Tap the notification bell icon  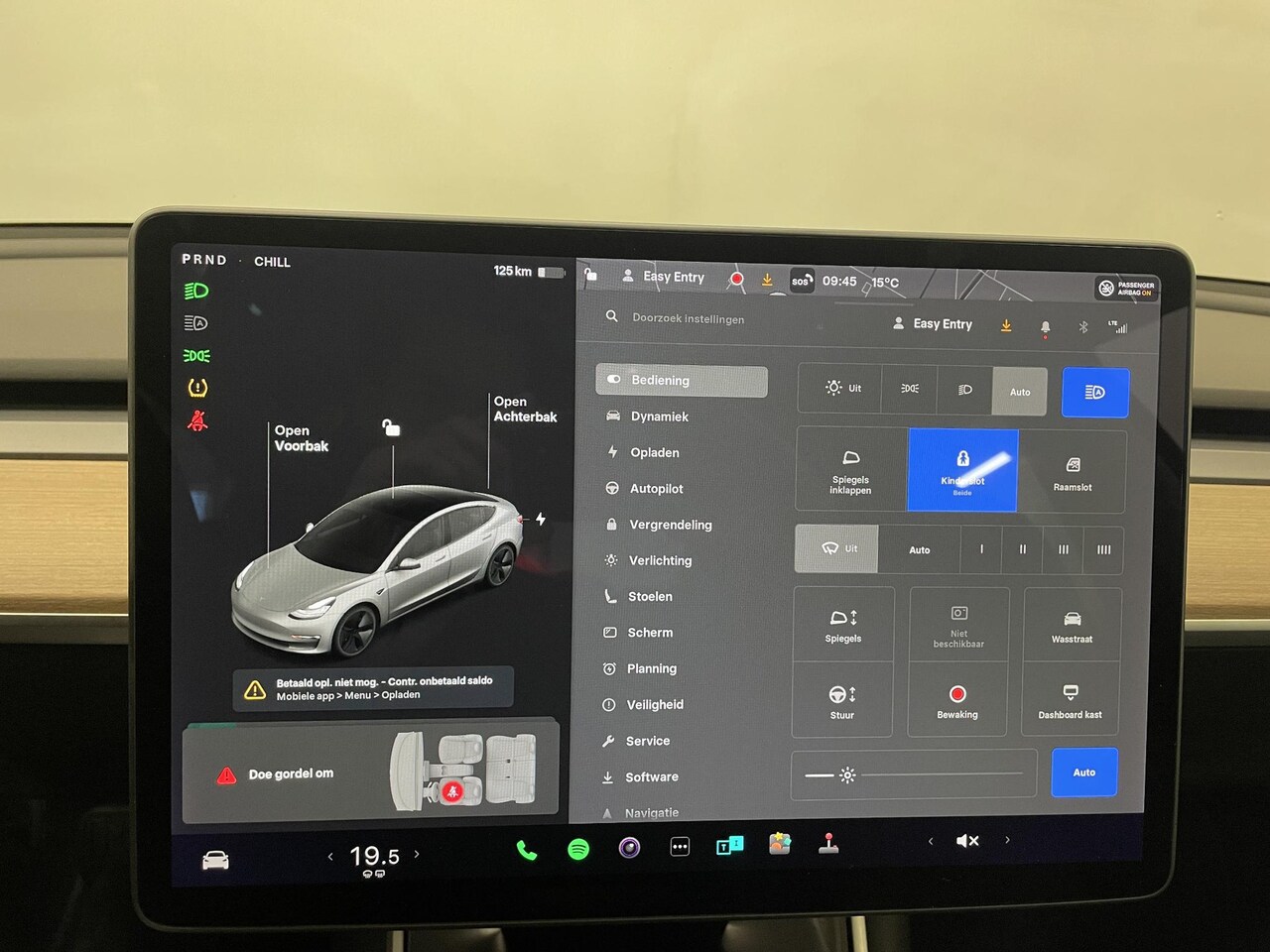(1045, 326)
